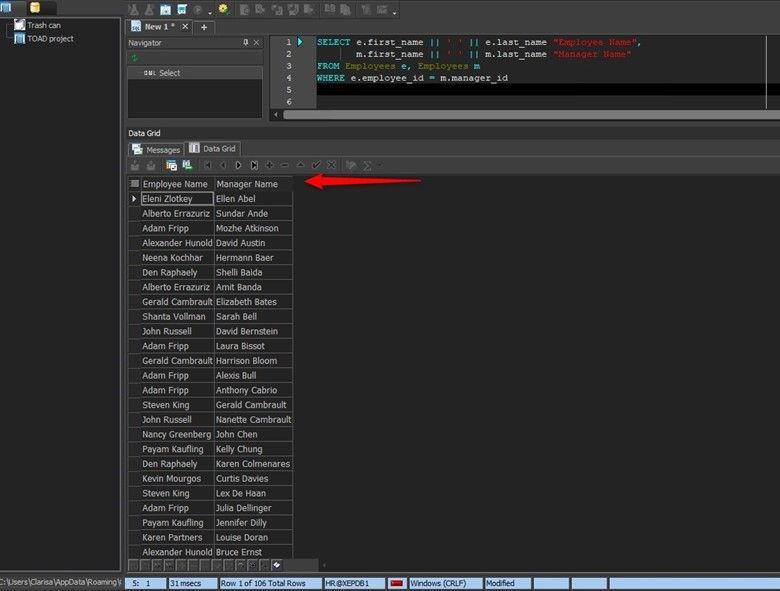Select the TOAD project item

[44, 38]
